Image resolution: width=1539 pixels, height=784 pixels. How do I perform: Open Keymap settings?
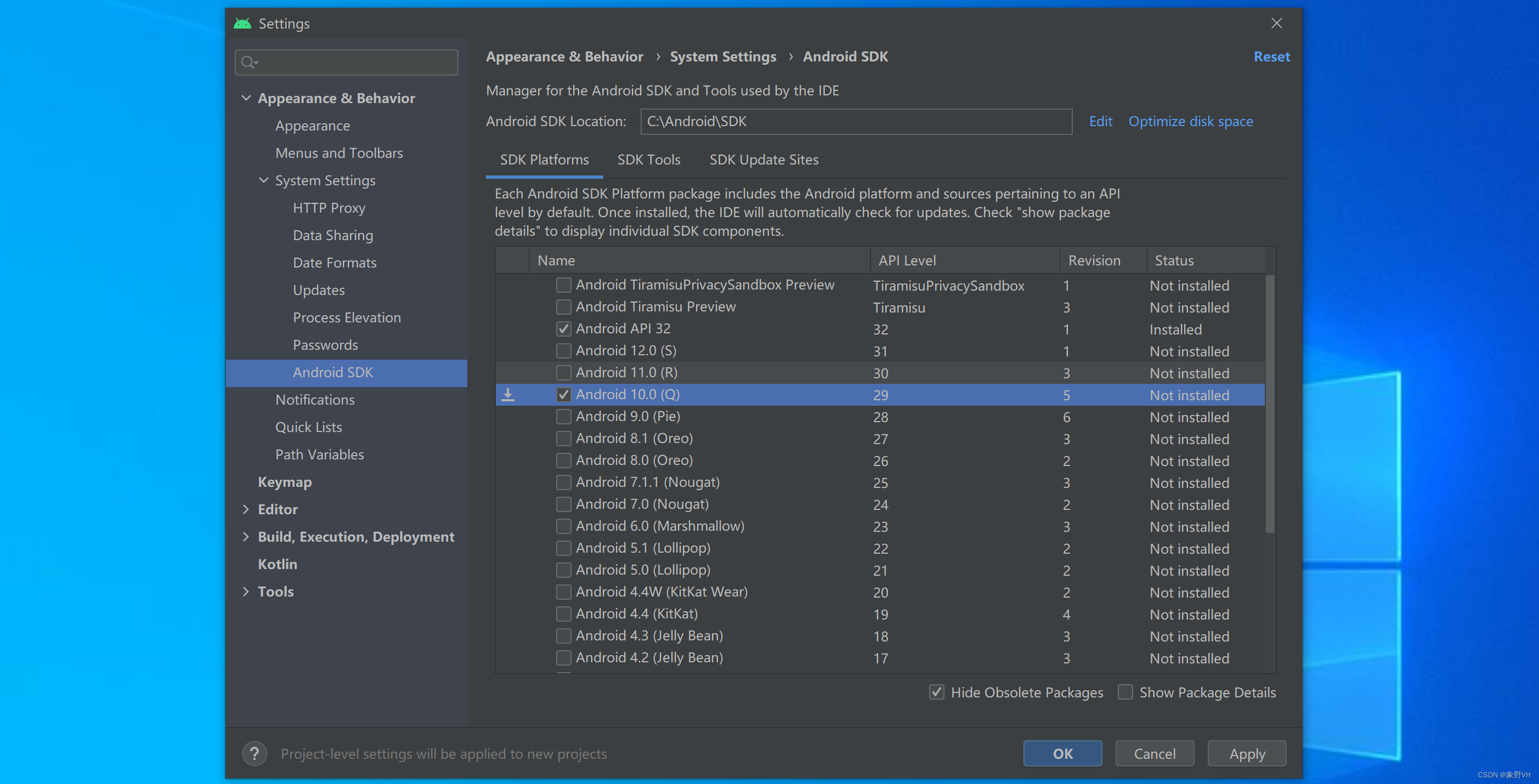(284, 482)
